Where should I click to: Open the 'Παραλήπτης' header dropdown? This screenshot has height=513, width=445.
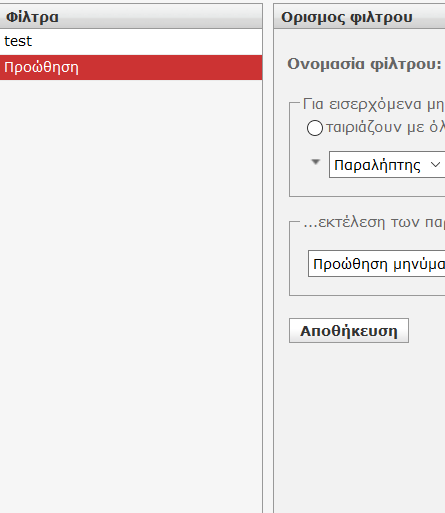coord(387,165)
